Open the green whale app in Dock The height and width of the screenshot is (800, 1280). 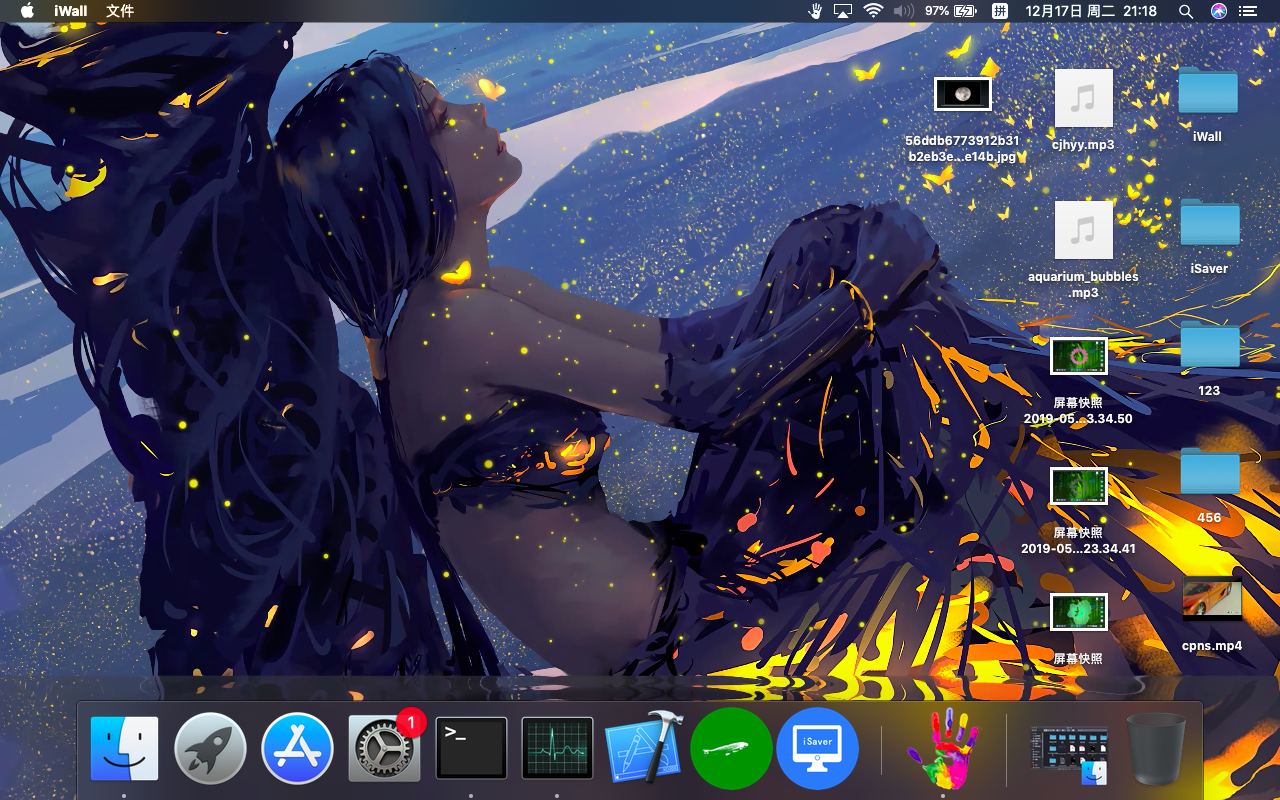click(731, 748)
